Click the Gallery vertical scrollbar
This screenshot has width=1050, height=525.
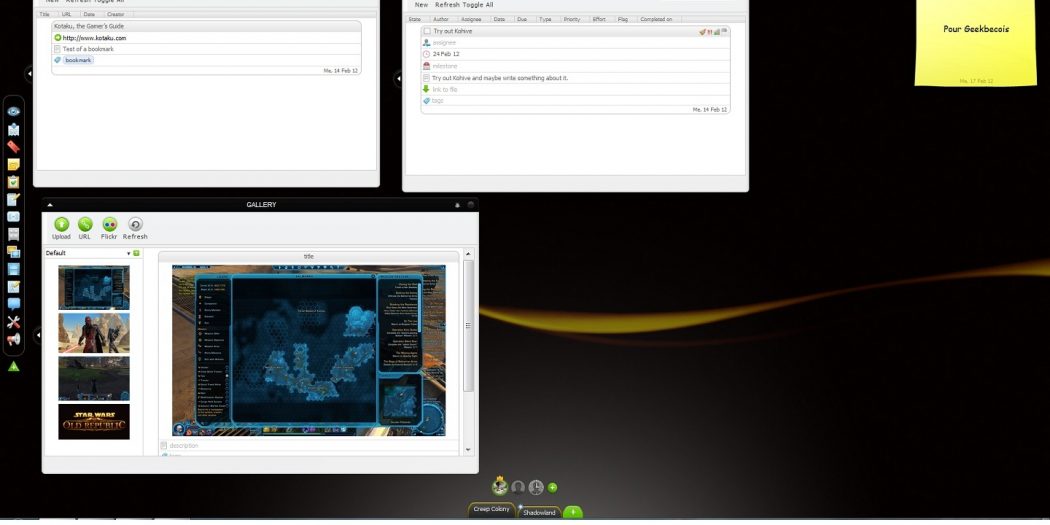coord(468,325)
